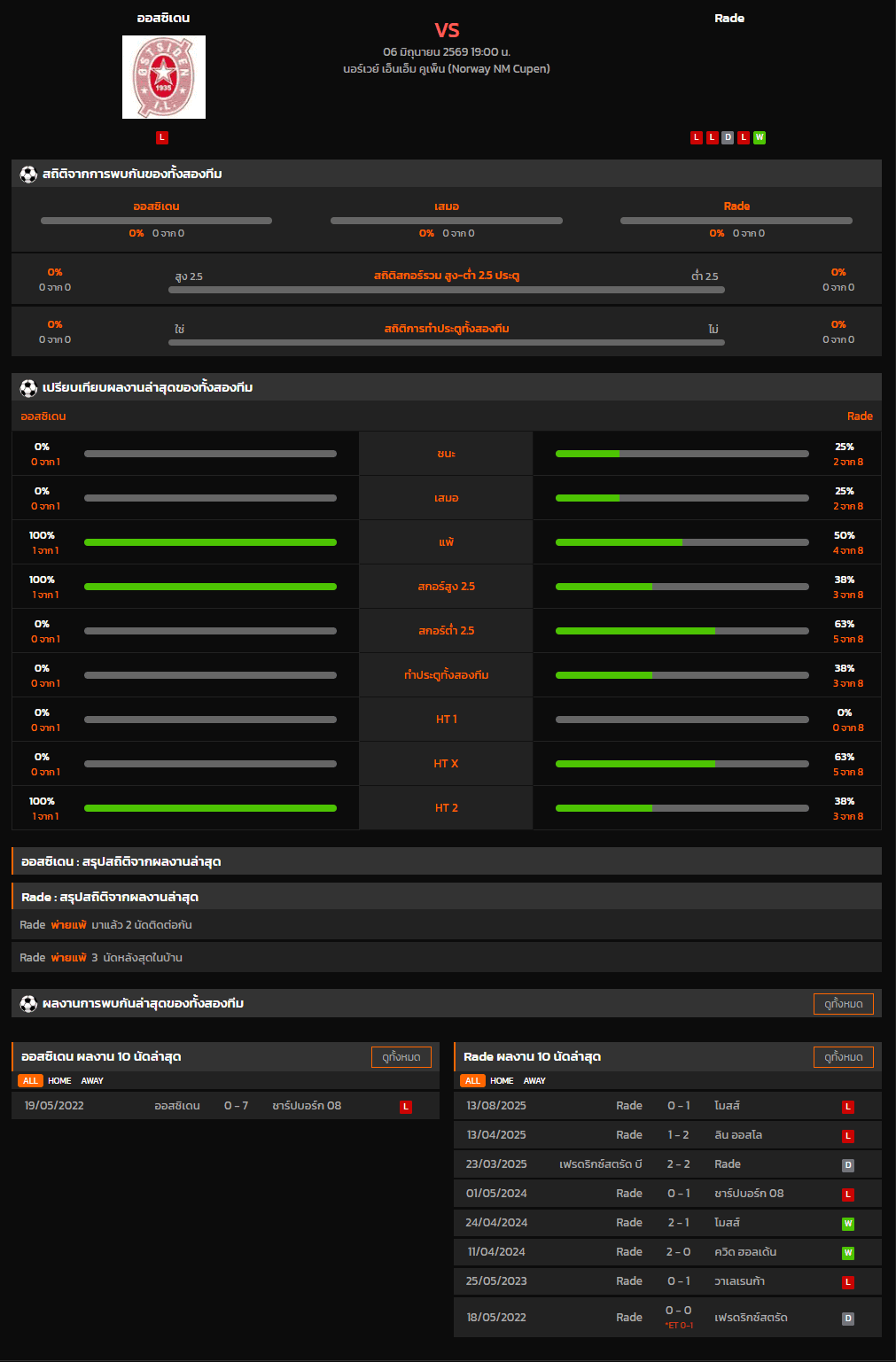Screen dimensions: 896x1362
Task: Click the ออสซิเดน red L form badge under logo
Action: 161,137
